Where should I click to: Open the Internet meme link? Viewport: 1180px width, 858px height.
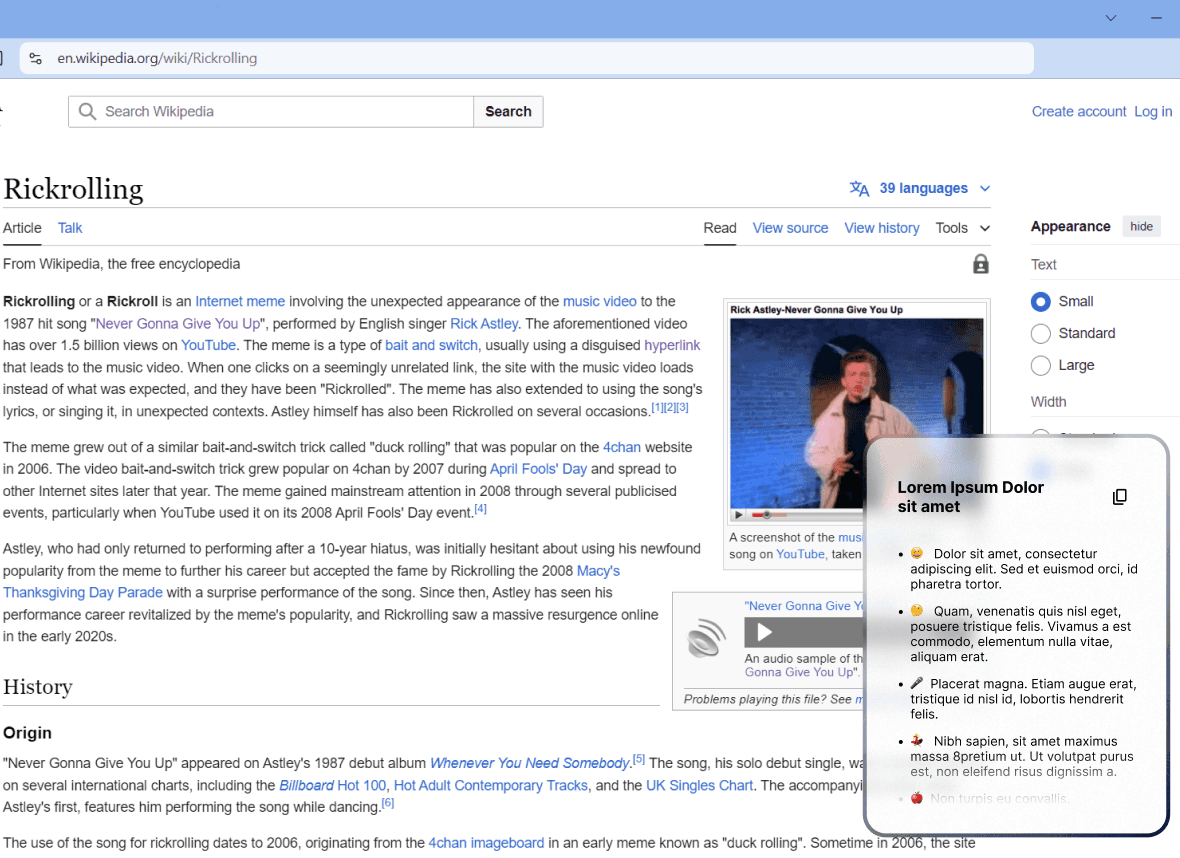(240, 301)
